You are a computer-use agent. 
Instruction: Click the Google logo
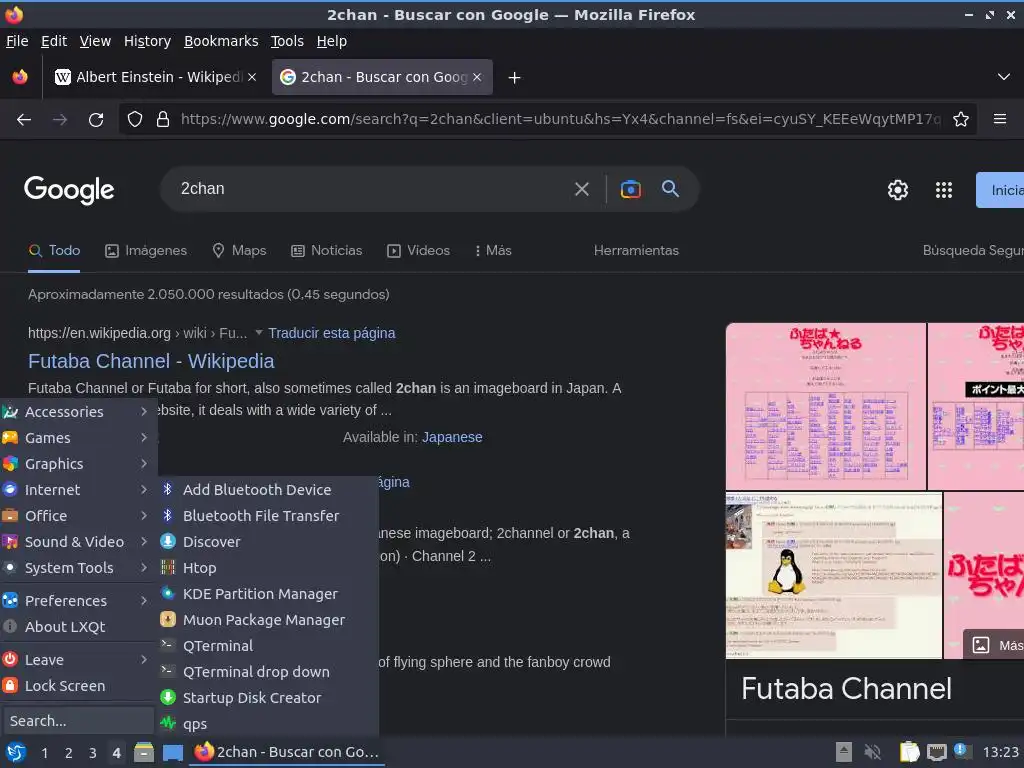[x=69, y=190]
